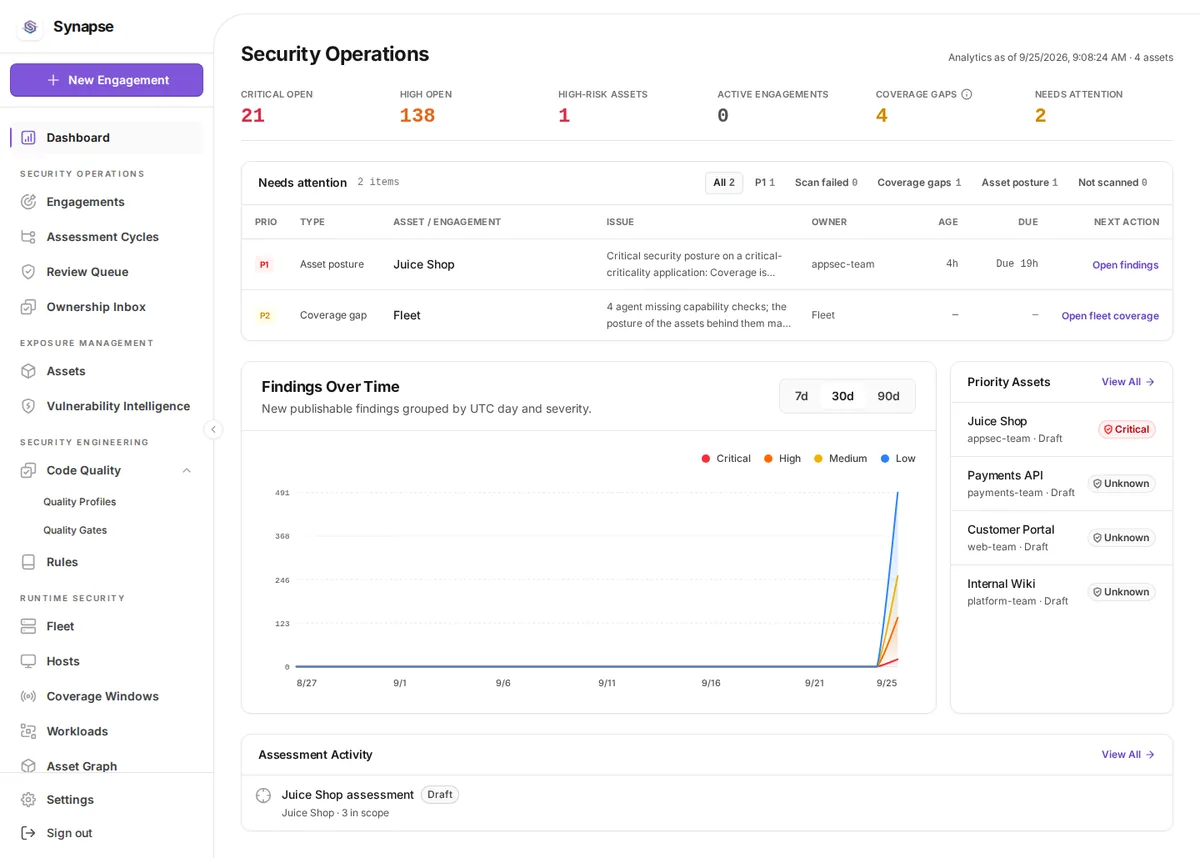
Task: Click the Unknown badge on Payments API
Action: (1121, 483)
